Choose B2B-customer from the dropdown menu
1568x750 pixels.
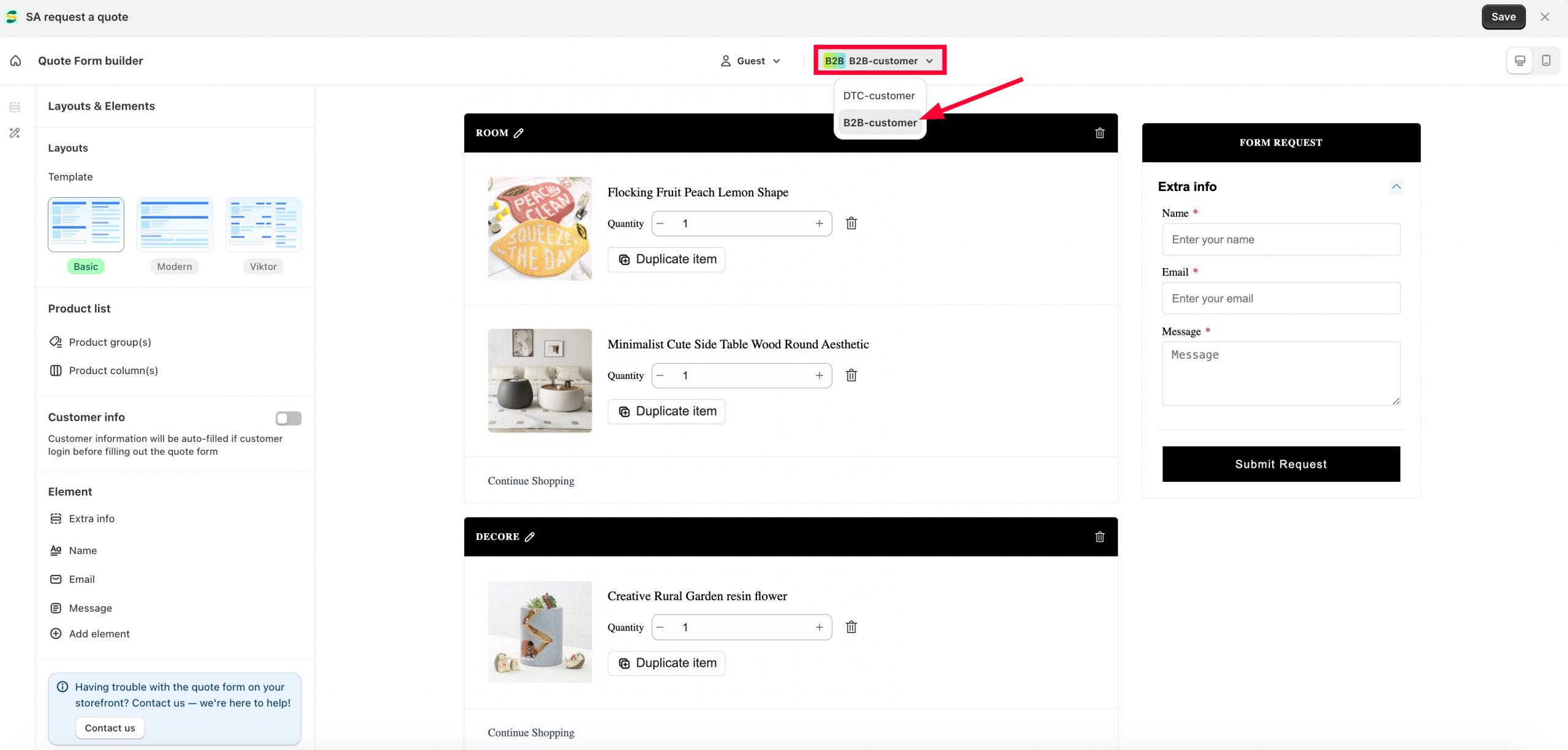click(x=880, y=122)
